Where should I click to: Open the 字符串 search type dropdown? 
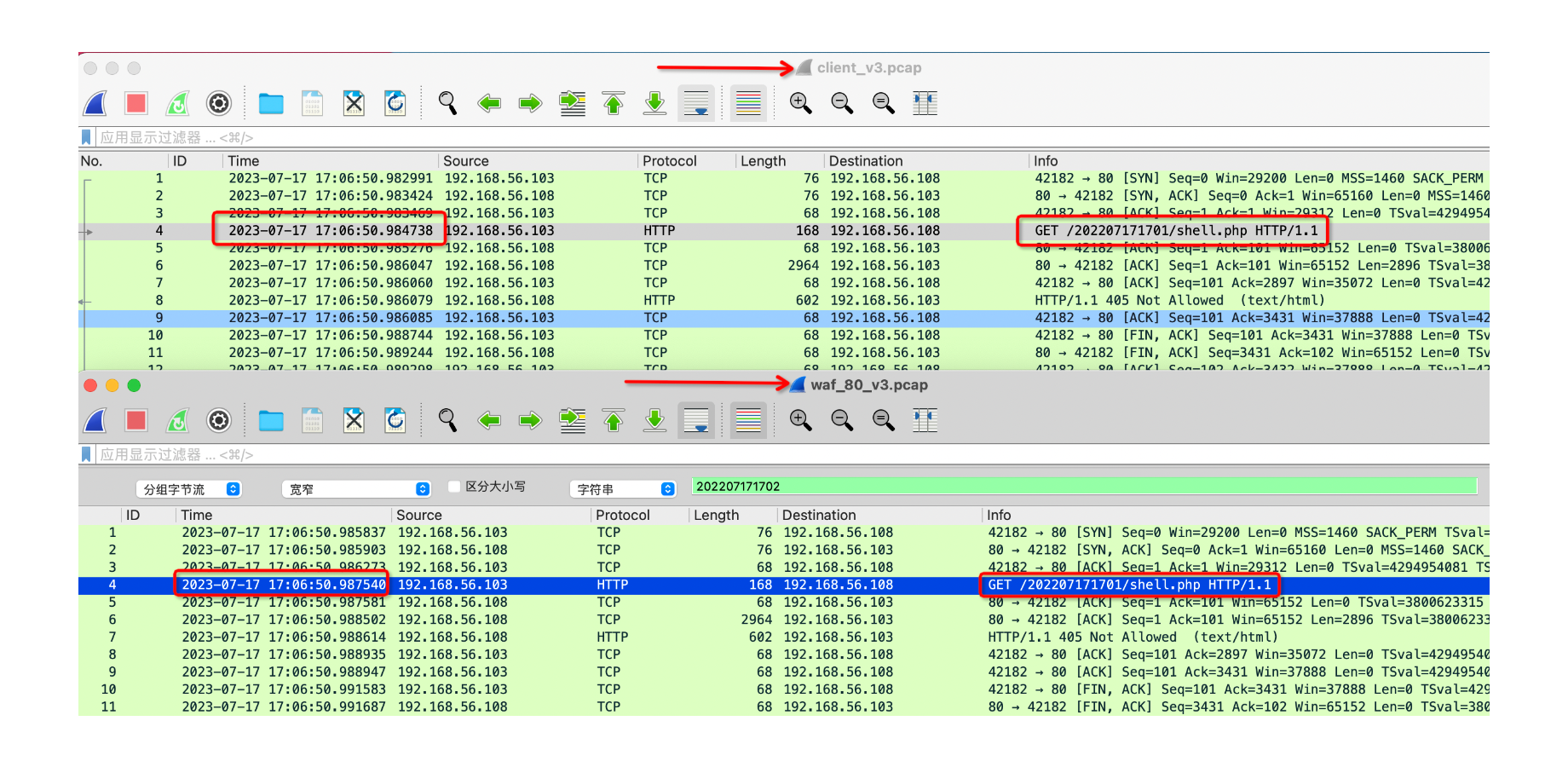[x=622, y=489]
